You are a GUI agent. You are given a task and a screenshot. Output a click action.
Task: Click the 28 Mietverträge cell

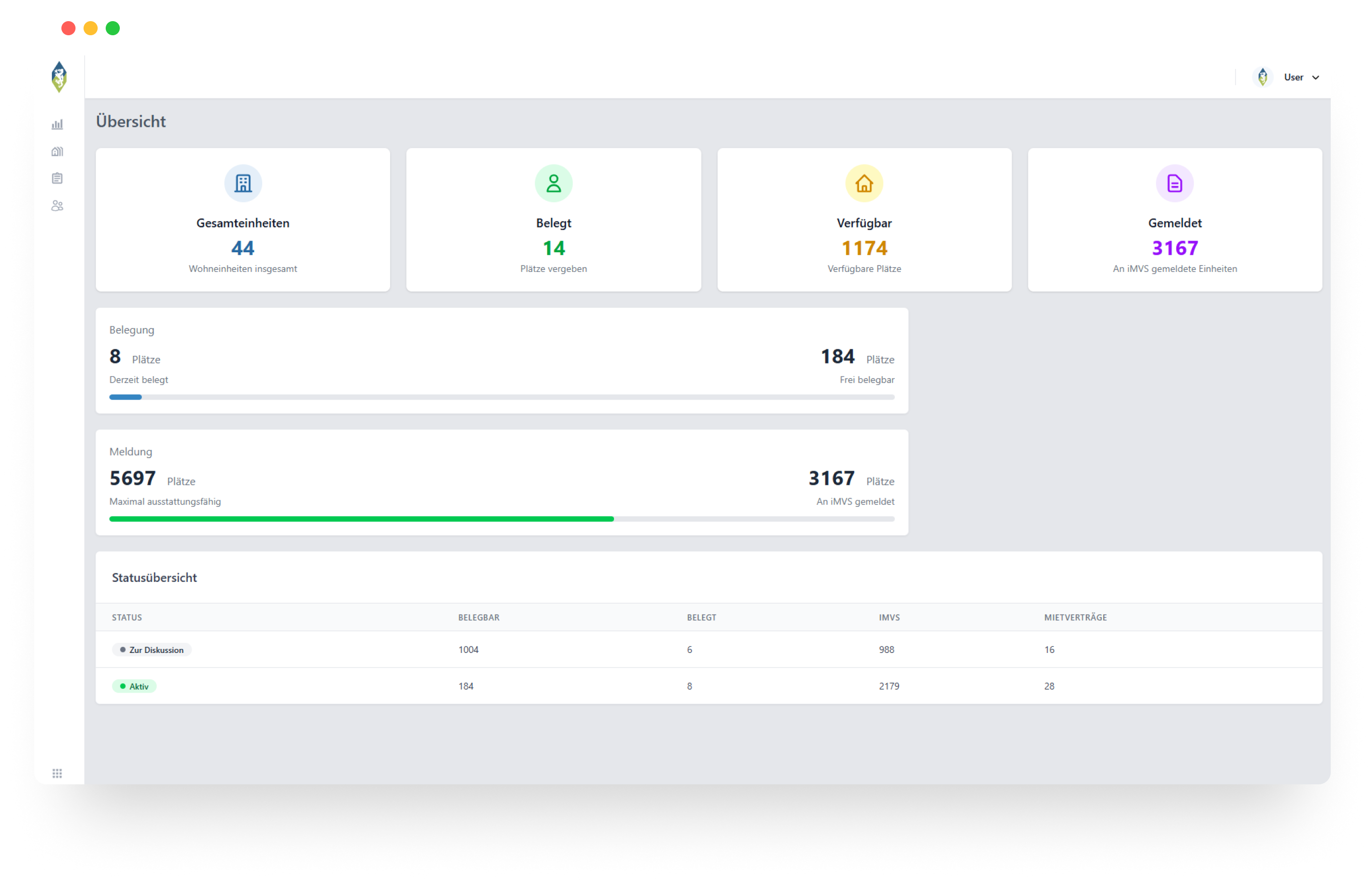point(1049,686)
